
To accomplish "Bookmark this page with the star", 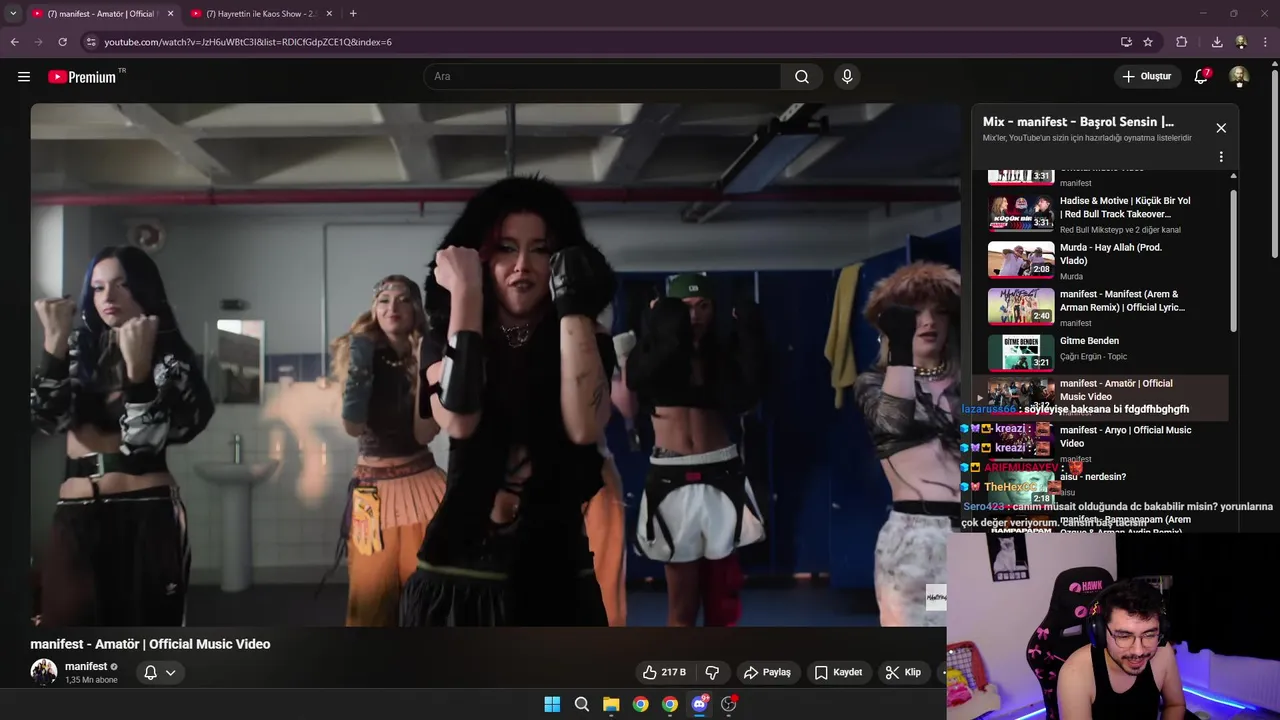I will click(1148, 42).
